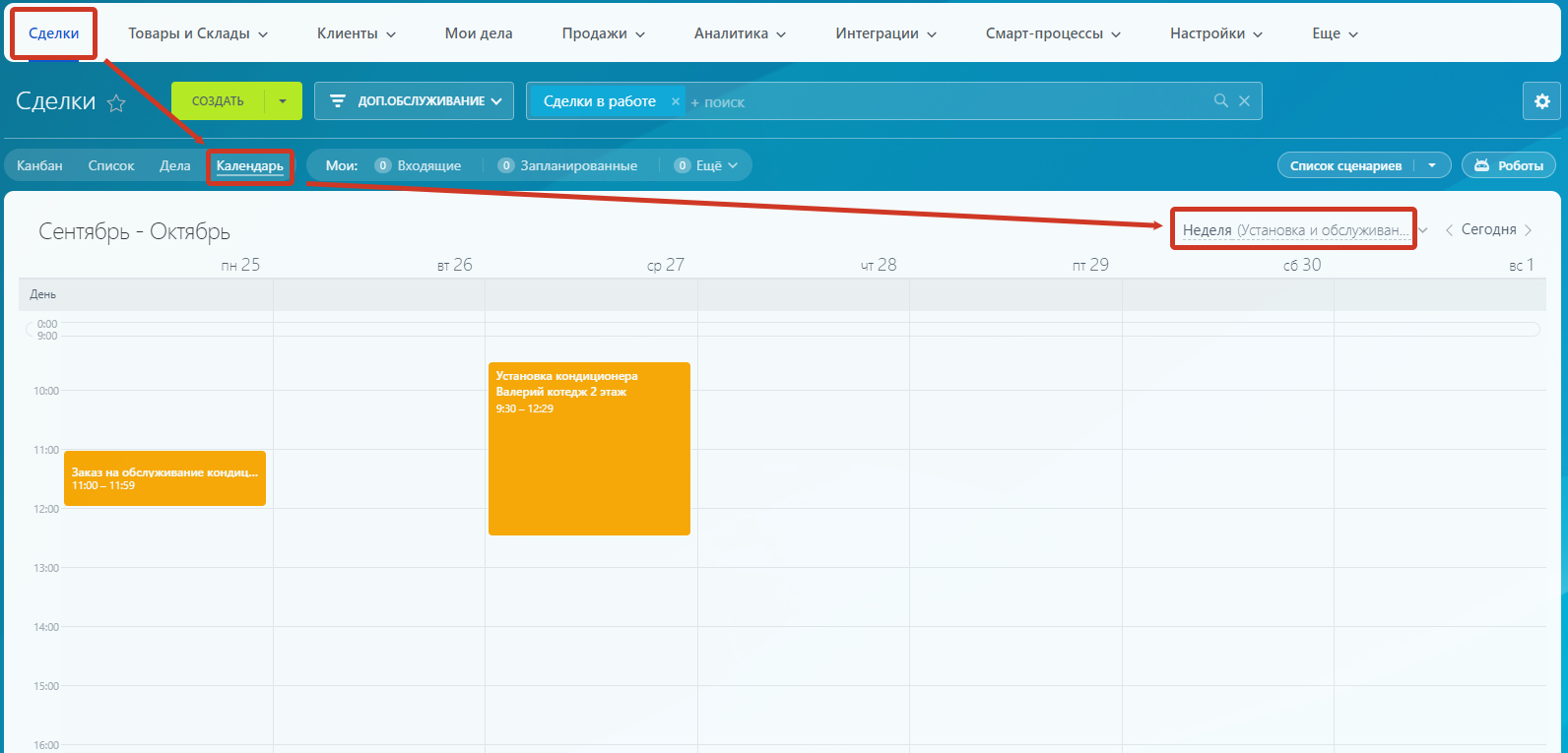Select the вт 26 day header
The image size is (1568, 753).
454,265
